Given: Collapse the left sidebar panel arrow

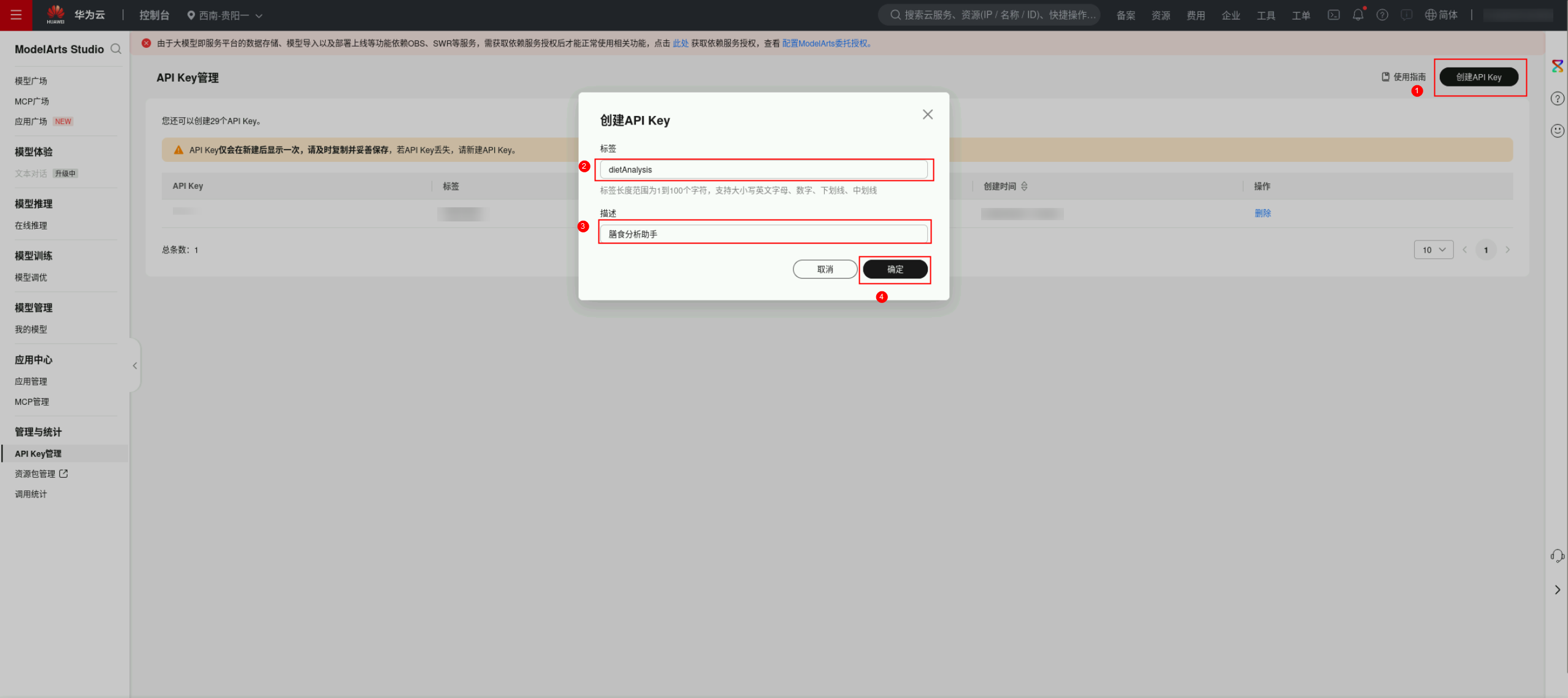Looking at the screenshot, I should pos(135,366).
